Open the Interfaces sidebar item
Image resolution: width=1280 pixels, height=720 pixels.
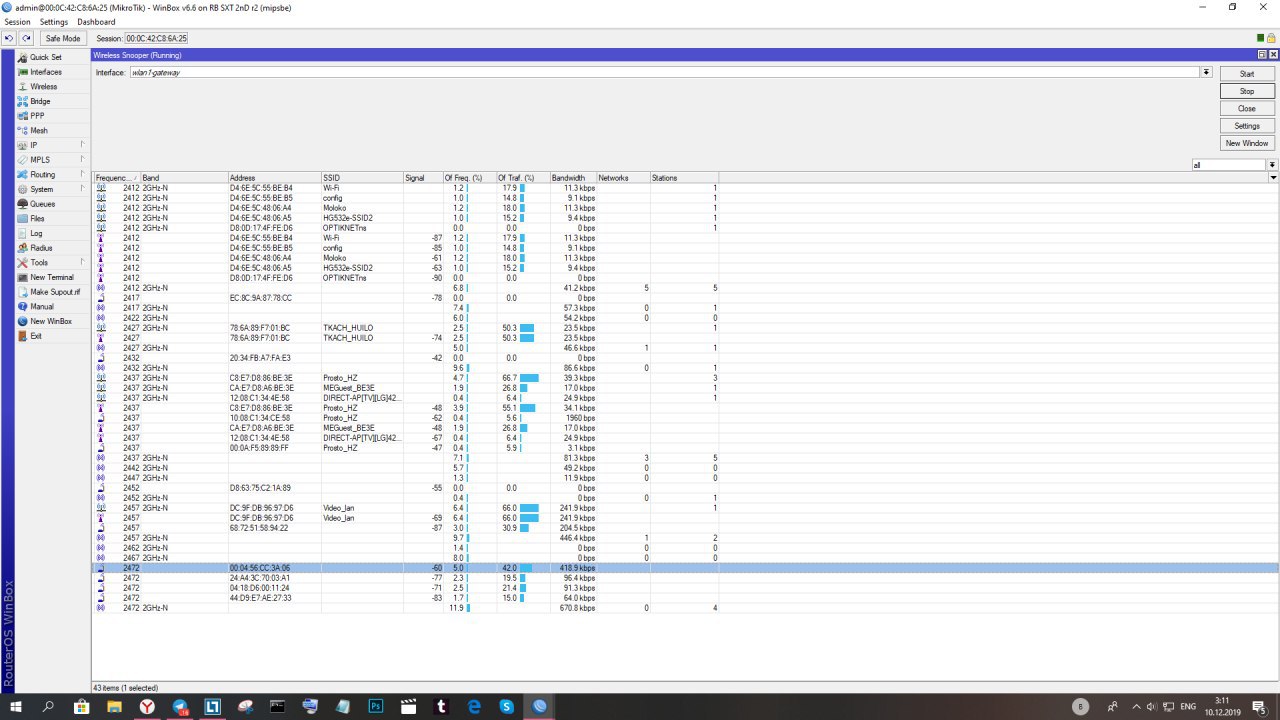pos(45,72)
